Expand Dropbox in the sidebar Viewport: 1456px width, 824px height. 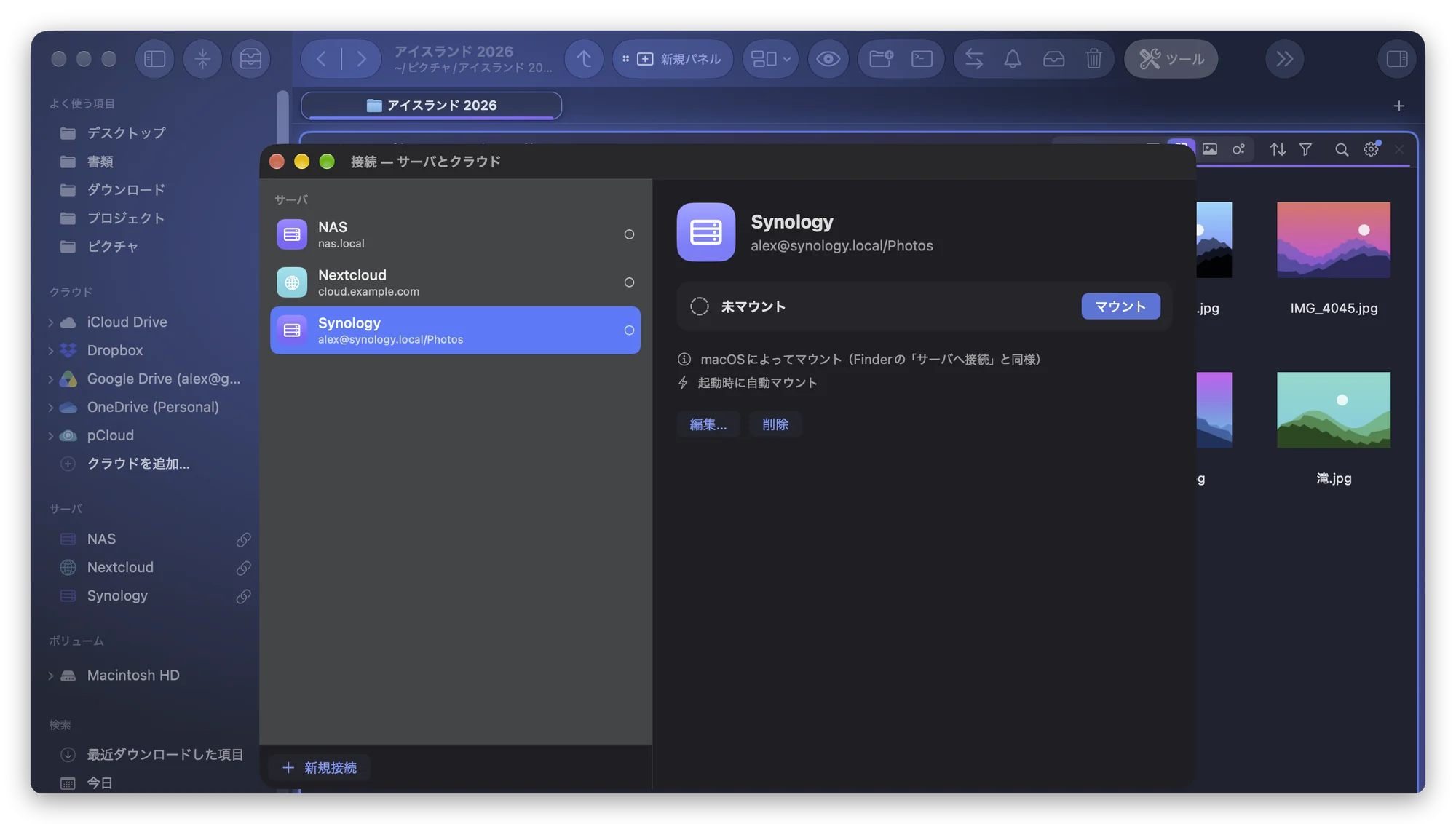pyautogui.click(x=50, y=351)
